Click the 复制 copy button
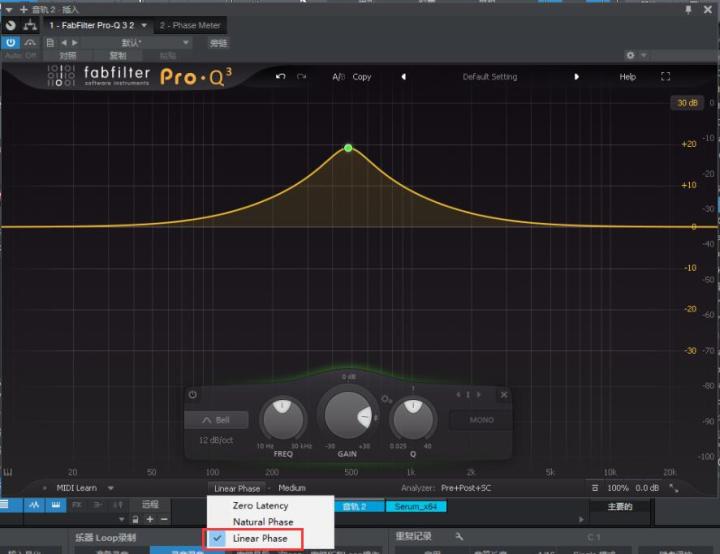This screenshot has height=554, width=720. pyautogui.click(x=118, y=56)
